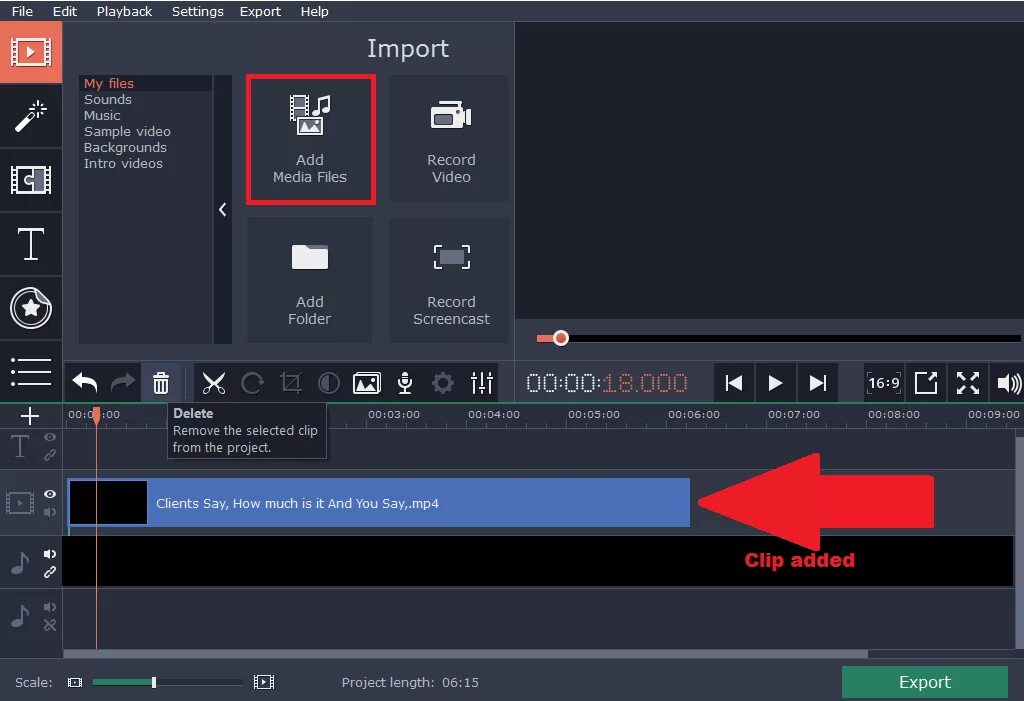Toggle title track link icon
This screenshot has width=1024, height=701.
pyautogui.click(x=50, y=455)
